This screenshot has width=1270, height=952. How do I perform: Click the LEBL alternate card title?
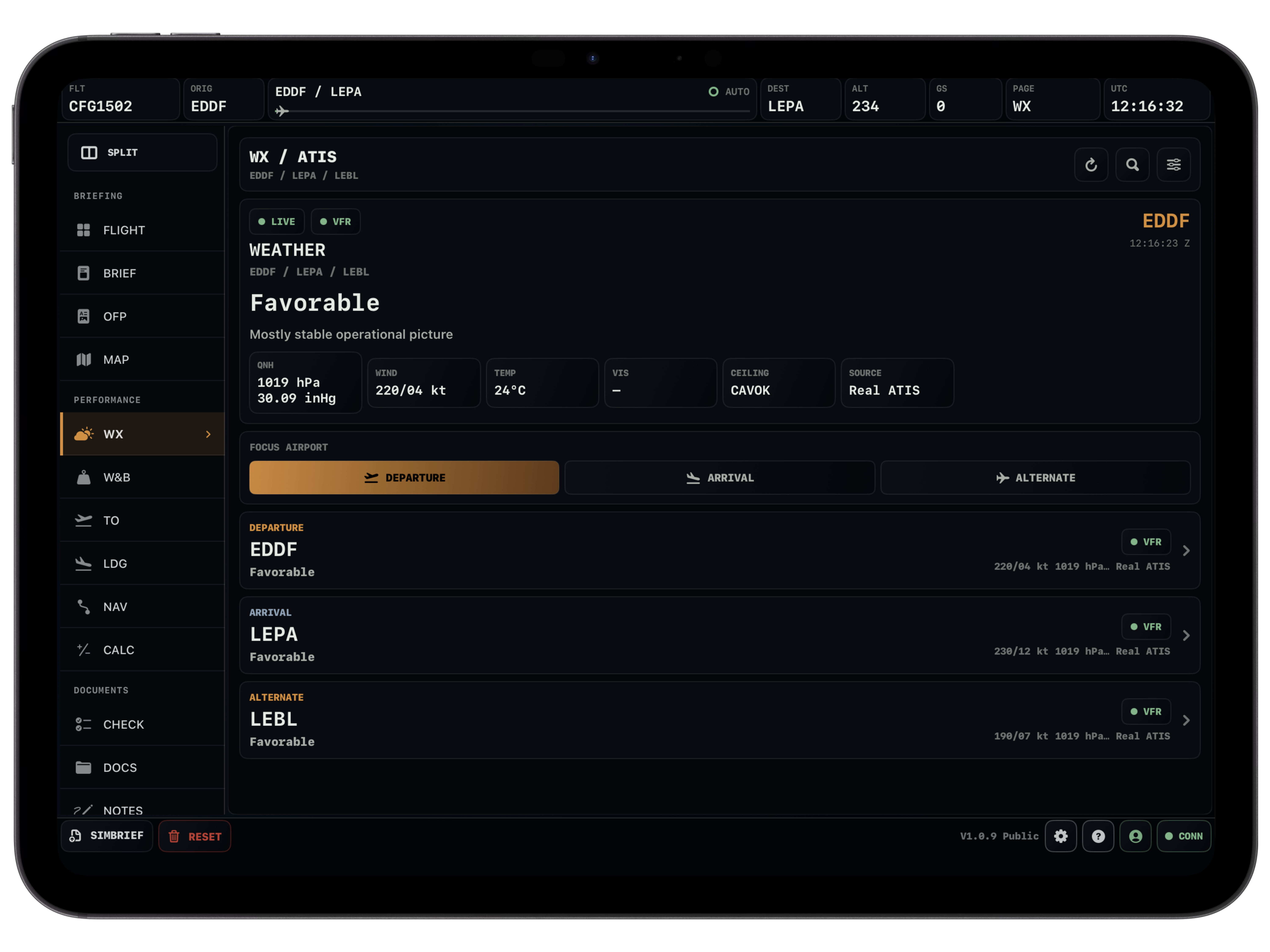[x=274, y=719]
